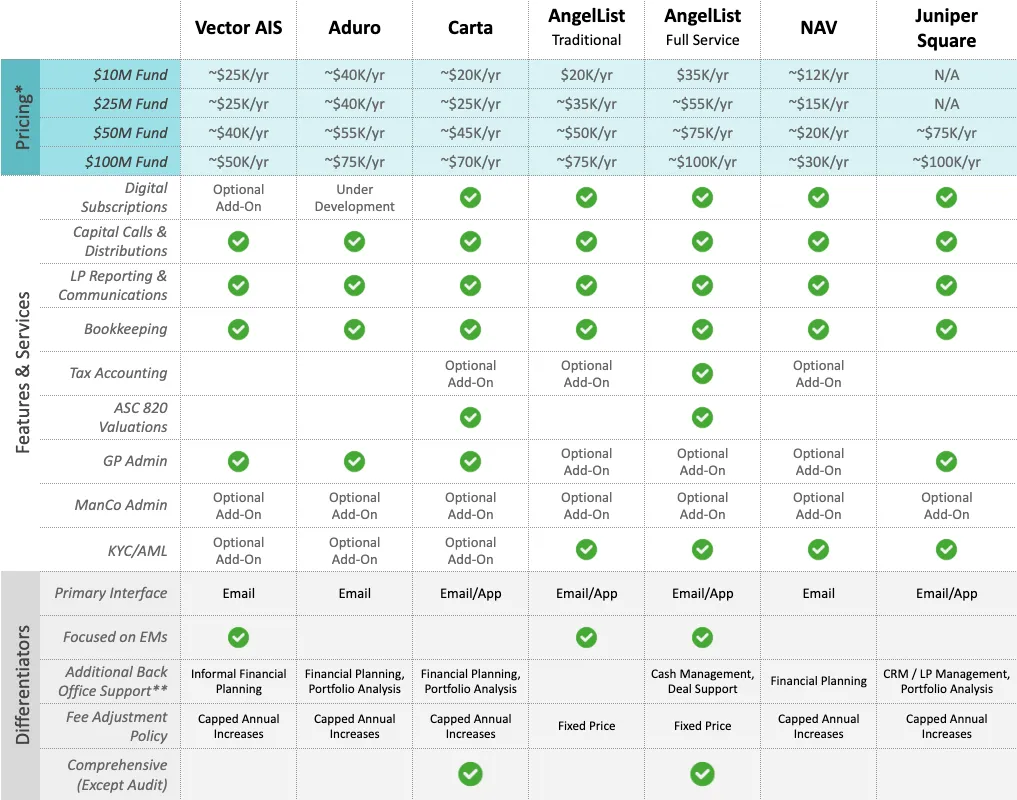This screenshot has height=800, width=1017.
Task: Select the Vector AIS column header
Action: tap(238, 28)
